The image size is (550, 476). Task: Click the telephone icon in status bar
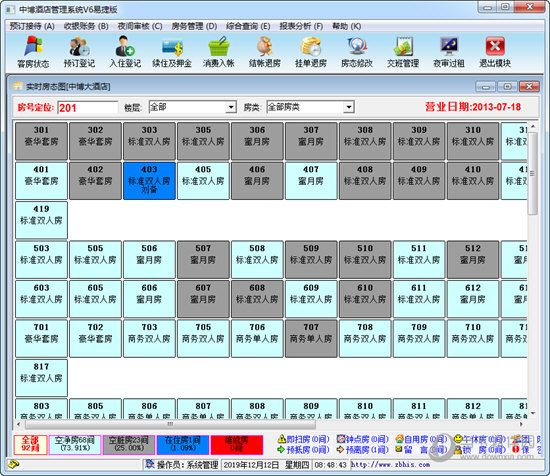(x=13, y=465)
